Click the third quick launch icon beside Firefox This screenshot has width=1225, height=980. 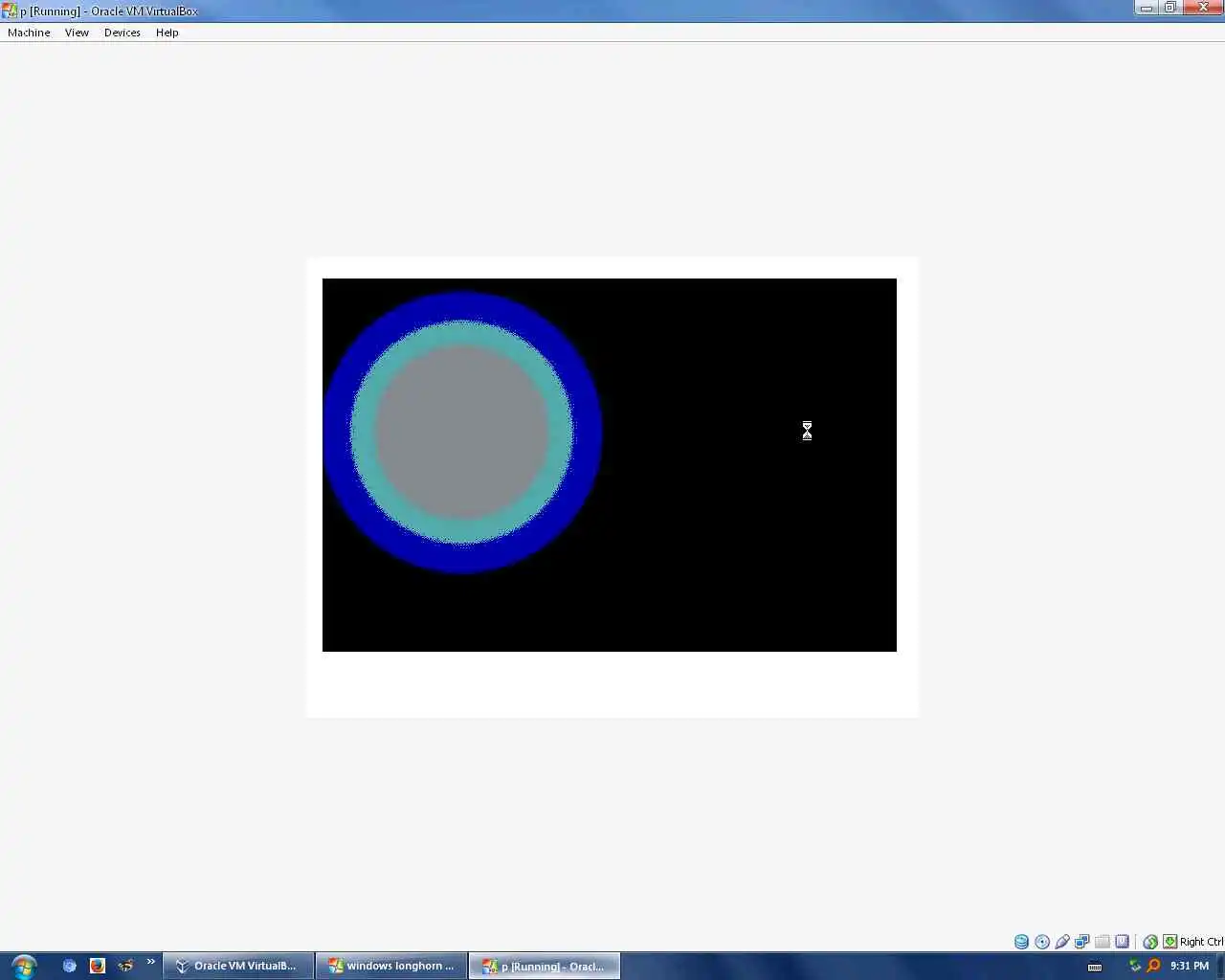tap(125, 966)
